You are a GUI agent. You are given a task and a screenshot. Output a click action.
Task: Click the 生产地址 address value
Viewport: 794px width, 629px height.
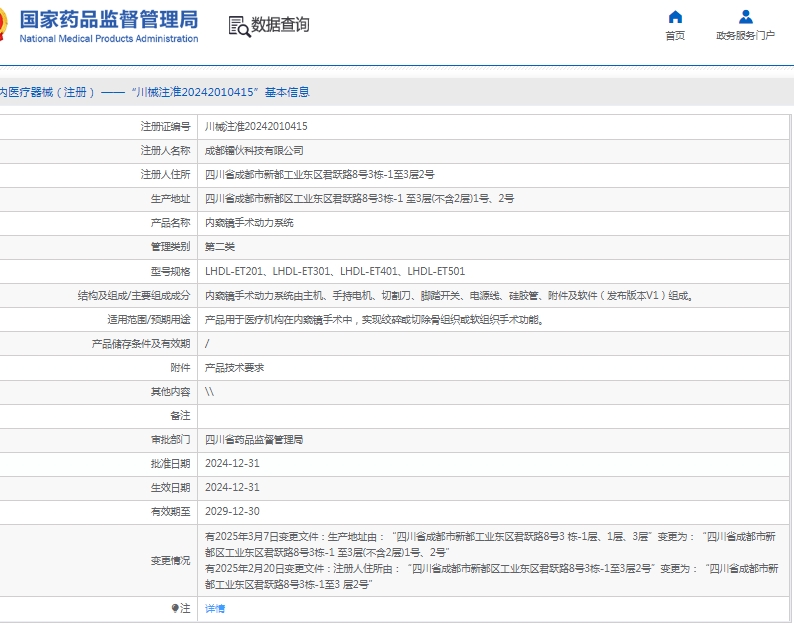coord(360,199)
